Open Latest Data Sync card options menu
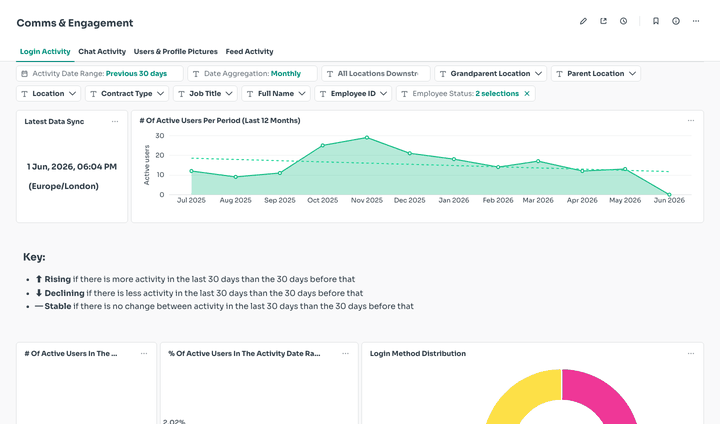 coord(115,122)
